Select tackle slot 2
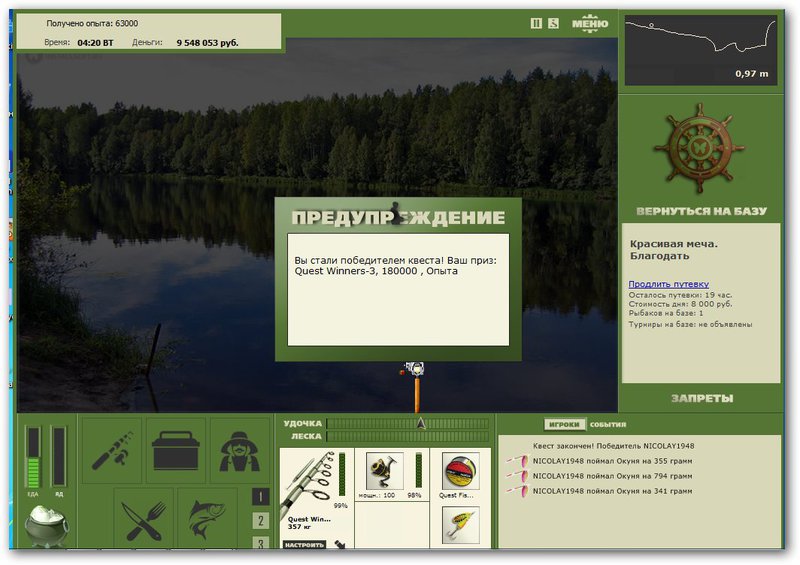 coord(261,521)
